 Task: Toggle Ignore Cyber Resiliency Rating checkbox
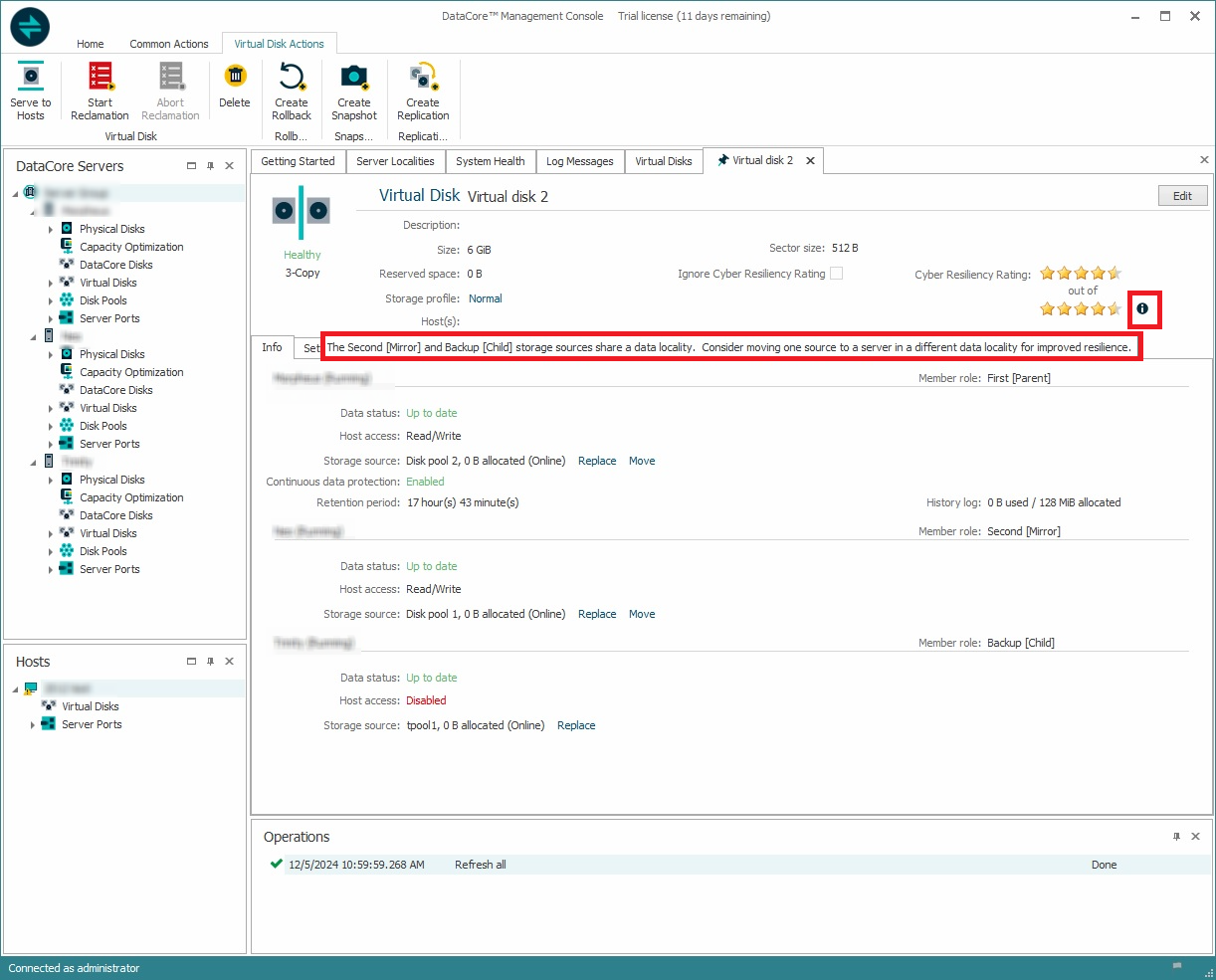[x=836, y=274]
